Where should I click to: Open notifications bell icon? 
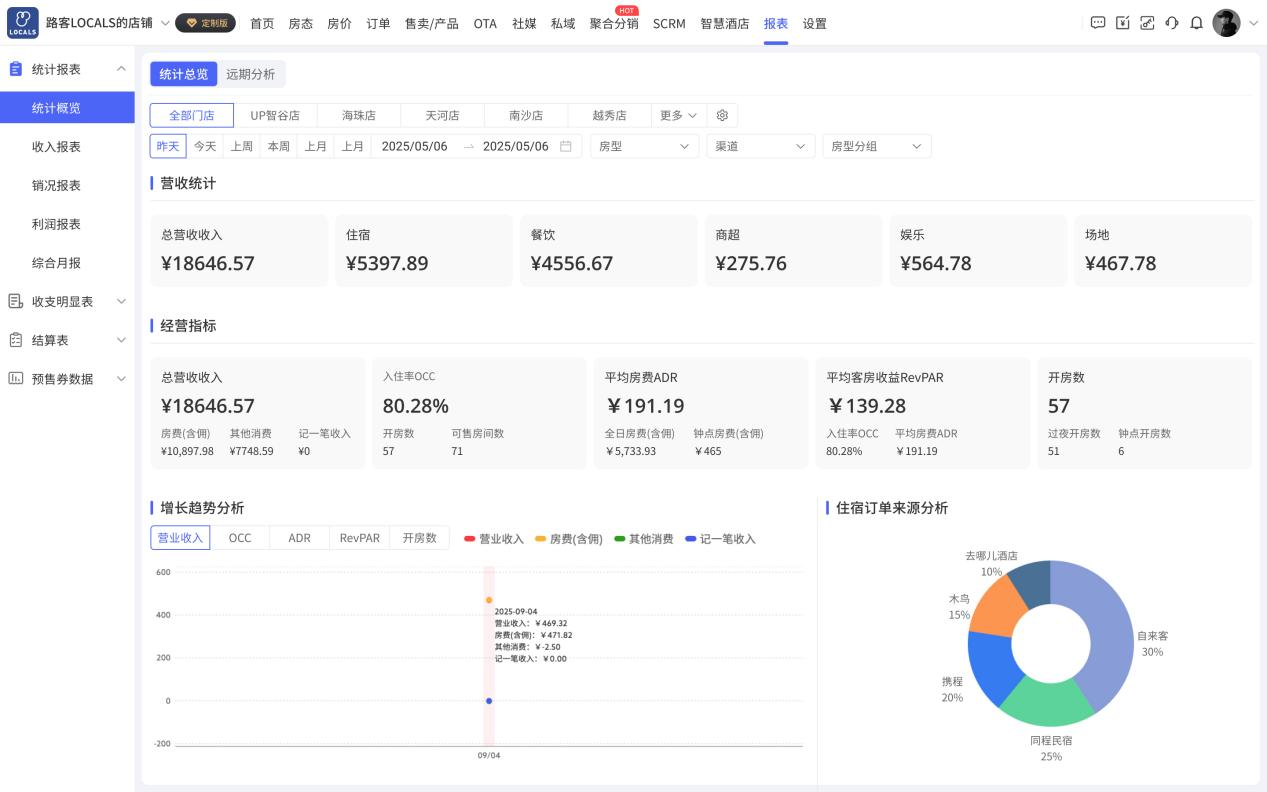coord(1196,23)
